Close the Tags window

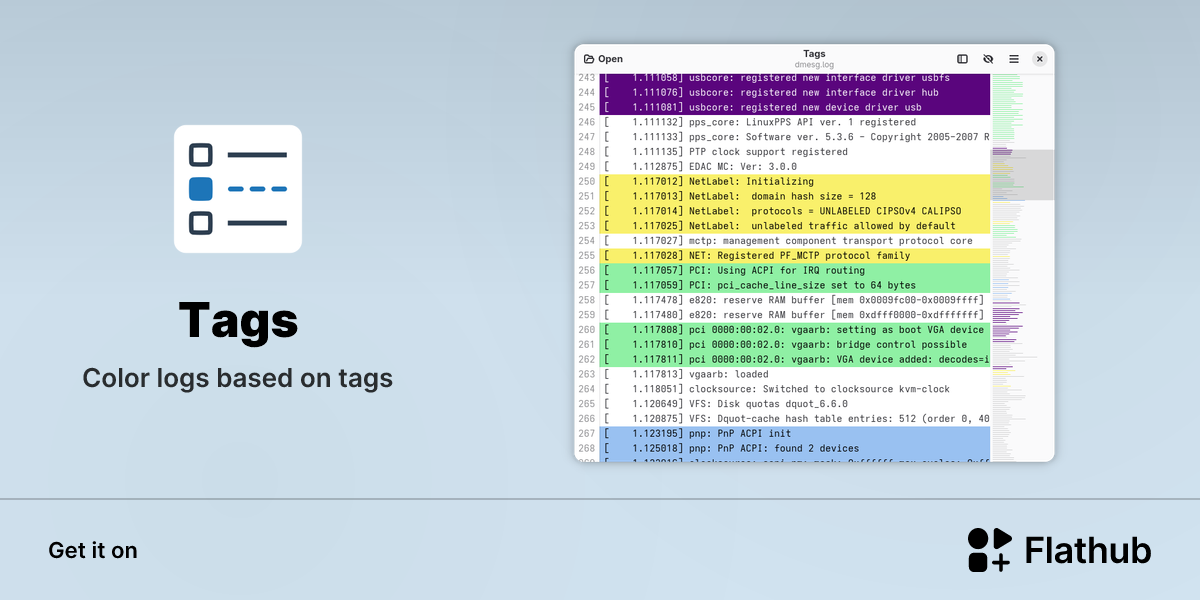click(1040, 59)
